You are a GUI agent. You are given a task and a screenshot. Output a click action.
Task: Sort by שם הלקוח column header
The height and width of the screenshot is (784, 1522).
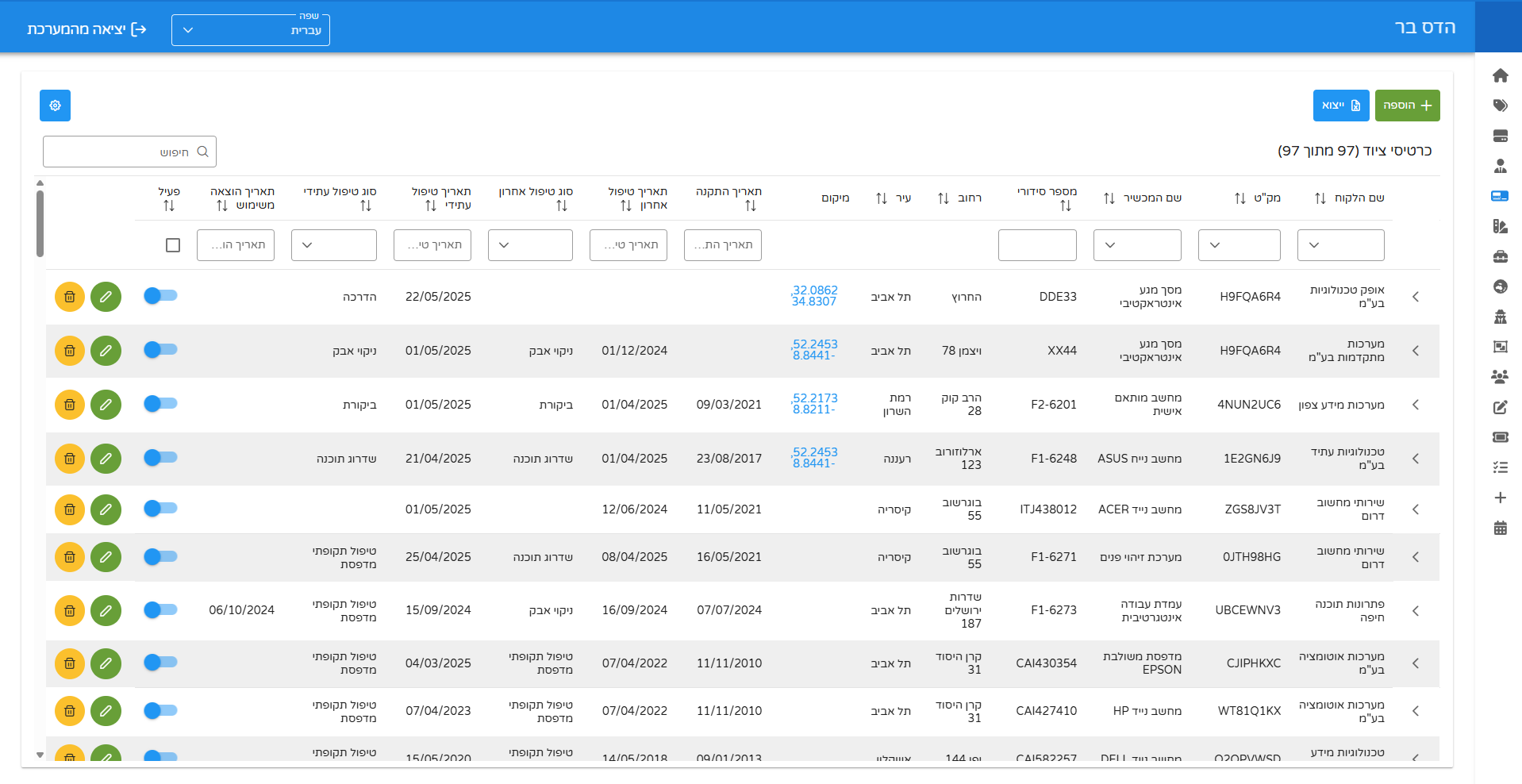(x=1349, y=198)
